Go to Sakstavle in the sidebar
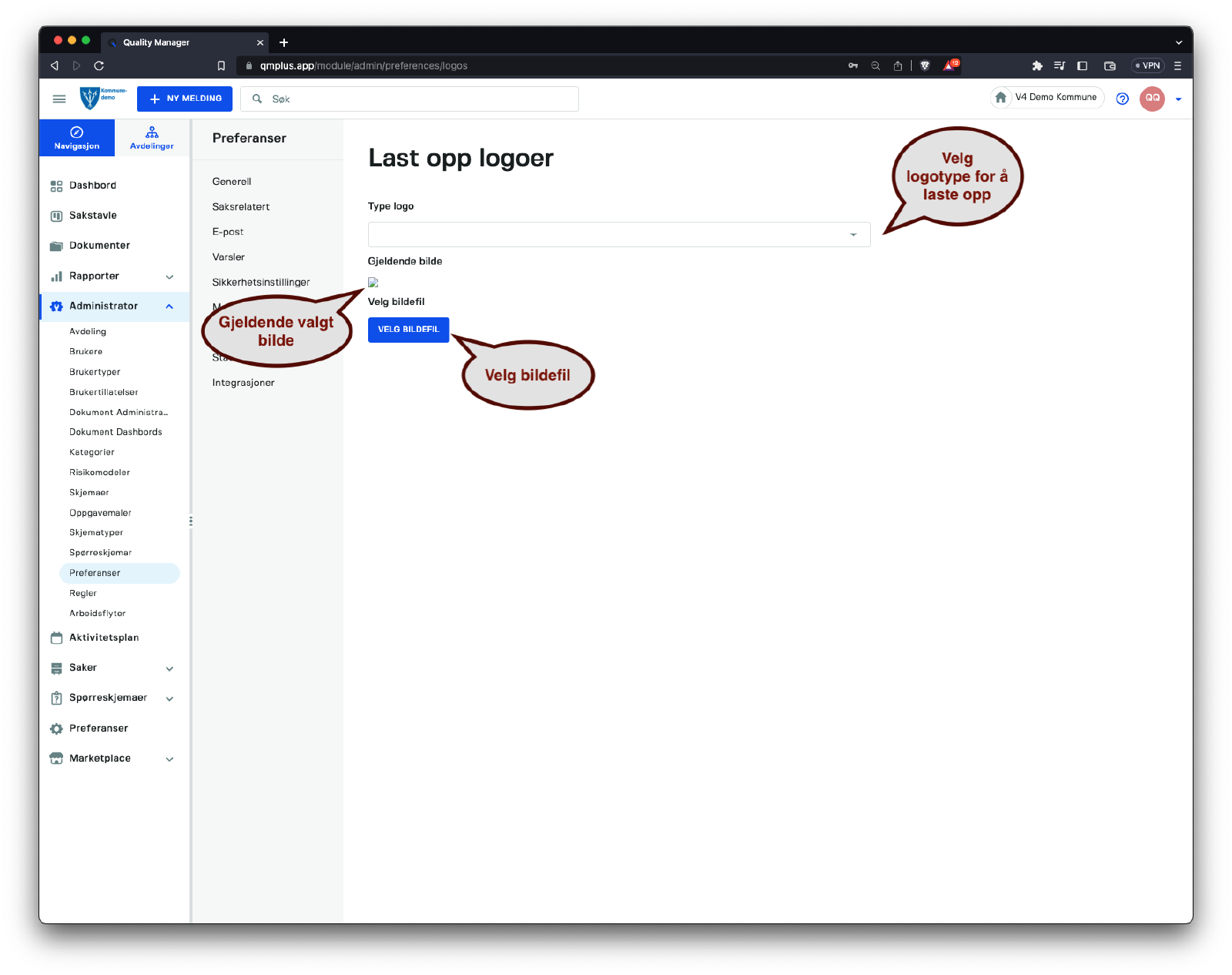This screenshot has width=1232, height=975. [92, 216]
